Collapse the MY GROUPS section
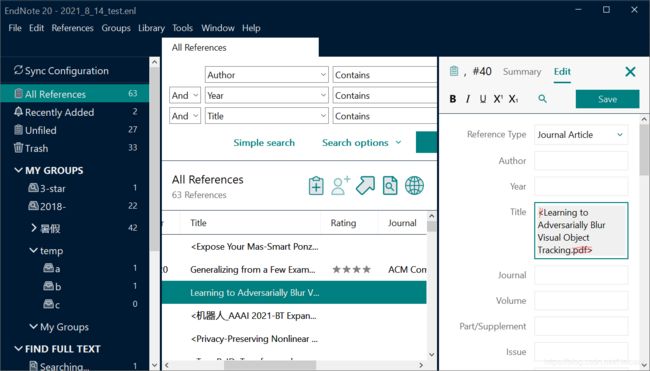Image resolution: width=650 pixels, height=371 pixels. click(18, 170)
